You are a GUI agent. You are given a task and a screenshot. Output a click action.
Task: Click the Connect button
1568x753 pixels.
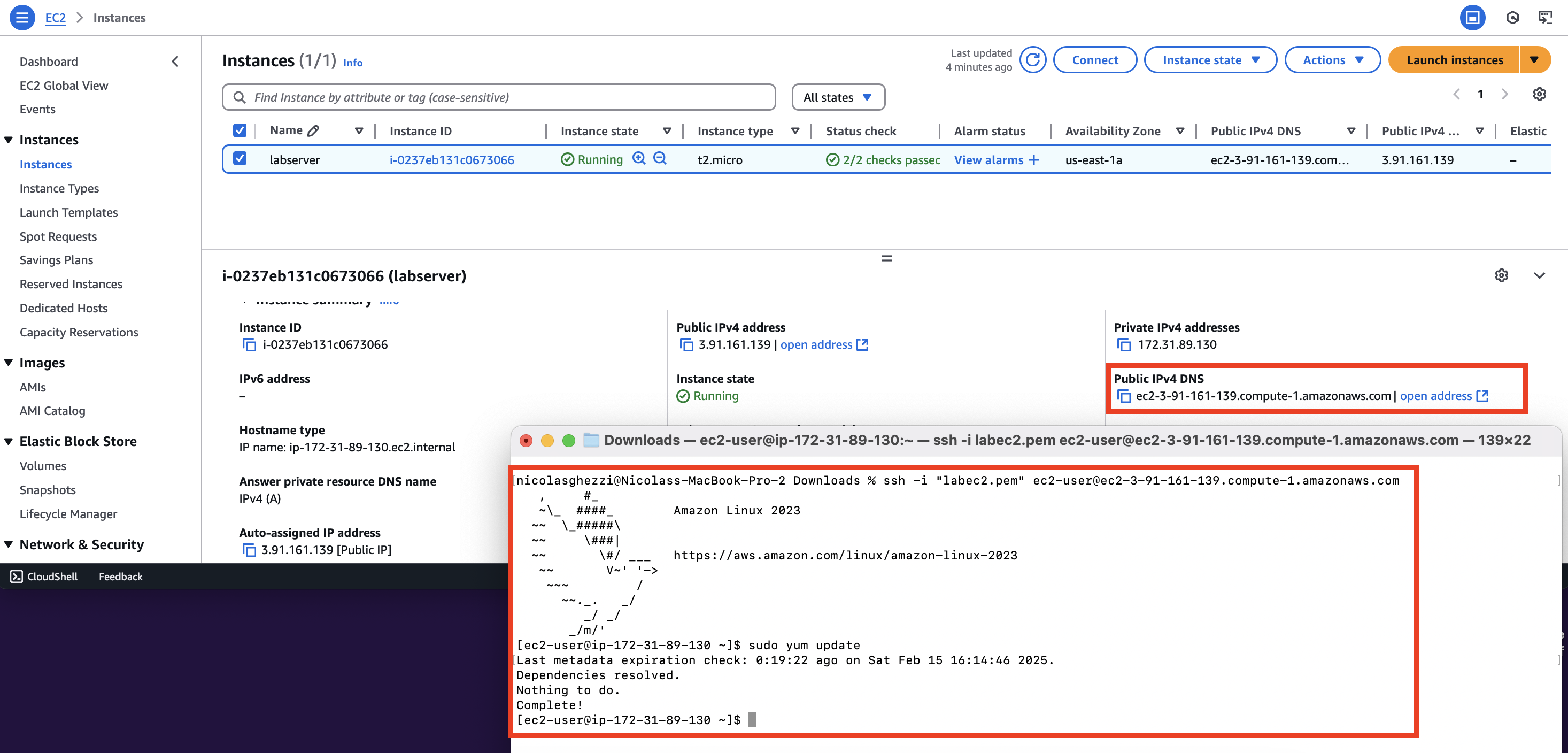tap(1094, 60)
